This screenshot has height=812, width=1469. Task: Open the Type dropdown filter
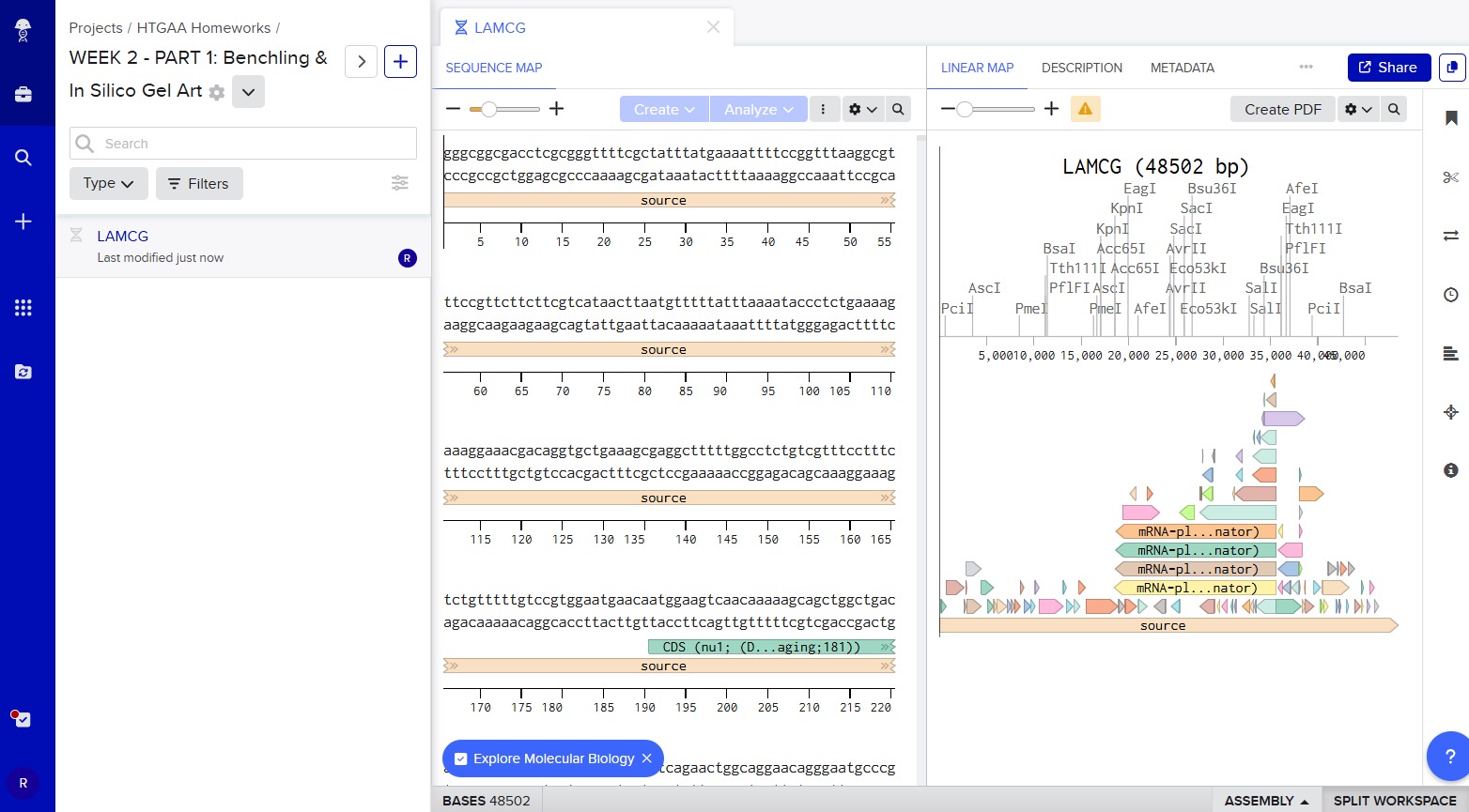click(x=108, y=183)
